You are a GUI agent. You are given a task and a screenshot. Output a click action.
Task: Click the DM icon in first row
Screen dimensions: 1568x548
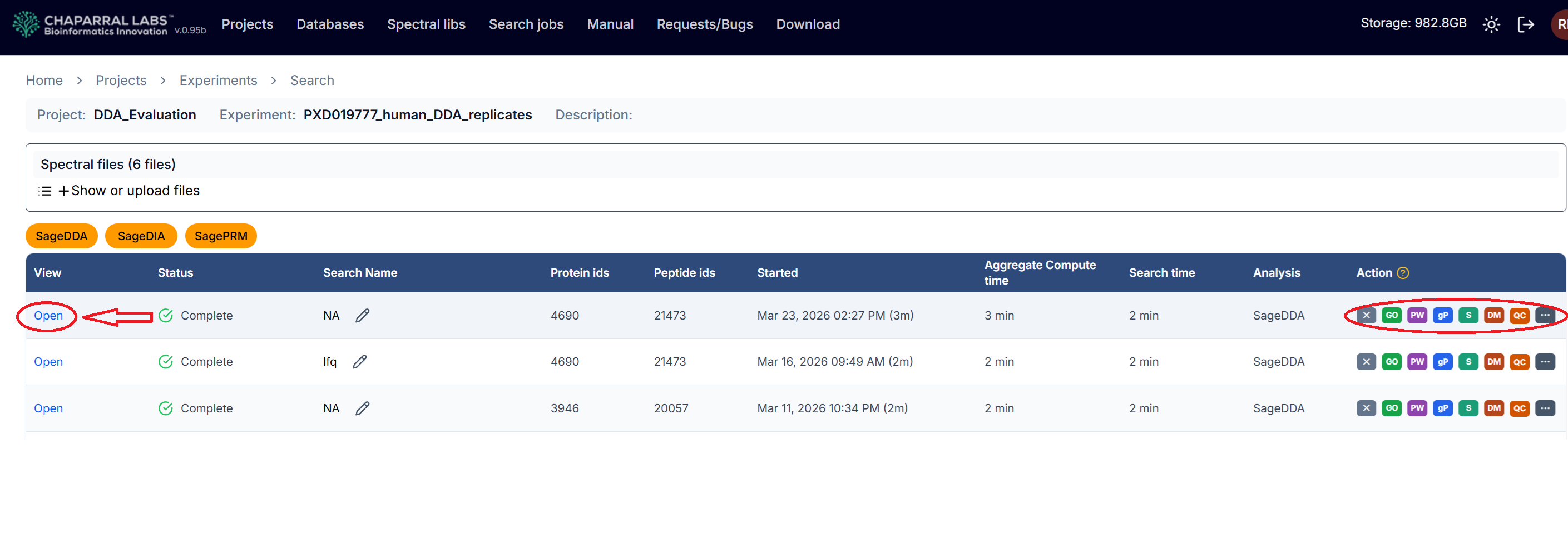1493,315
